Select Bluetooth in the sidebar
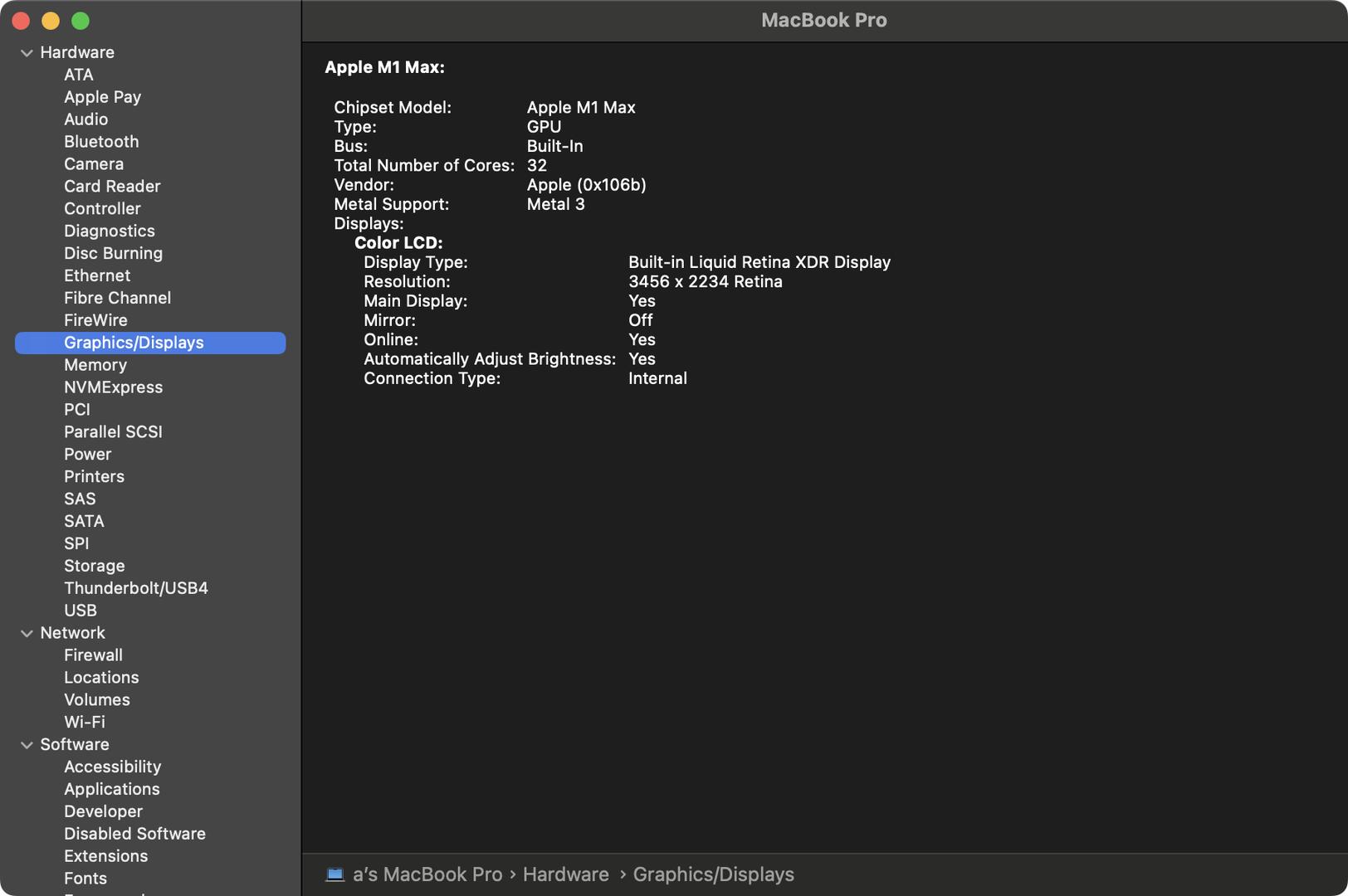This screenshot has width=1348, height=896. click(101, 142)
